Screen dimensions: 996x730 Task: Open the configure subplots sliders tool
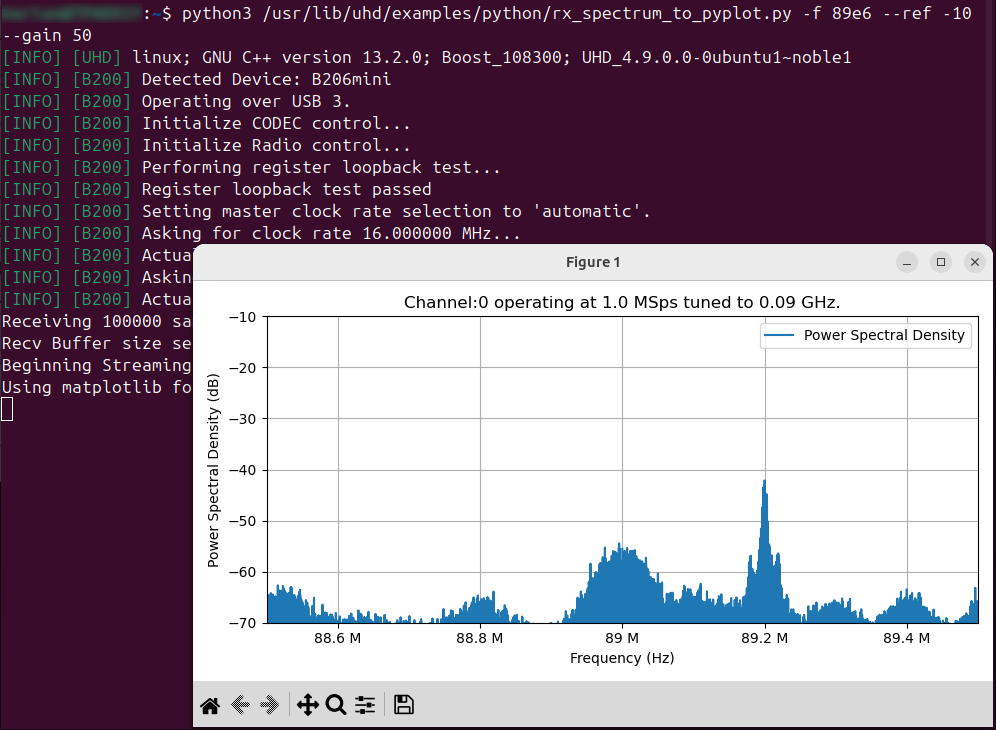pos(365,705)
